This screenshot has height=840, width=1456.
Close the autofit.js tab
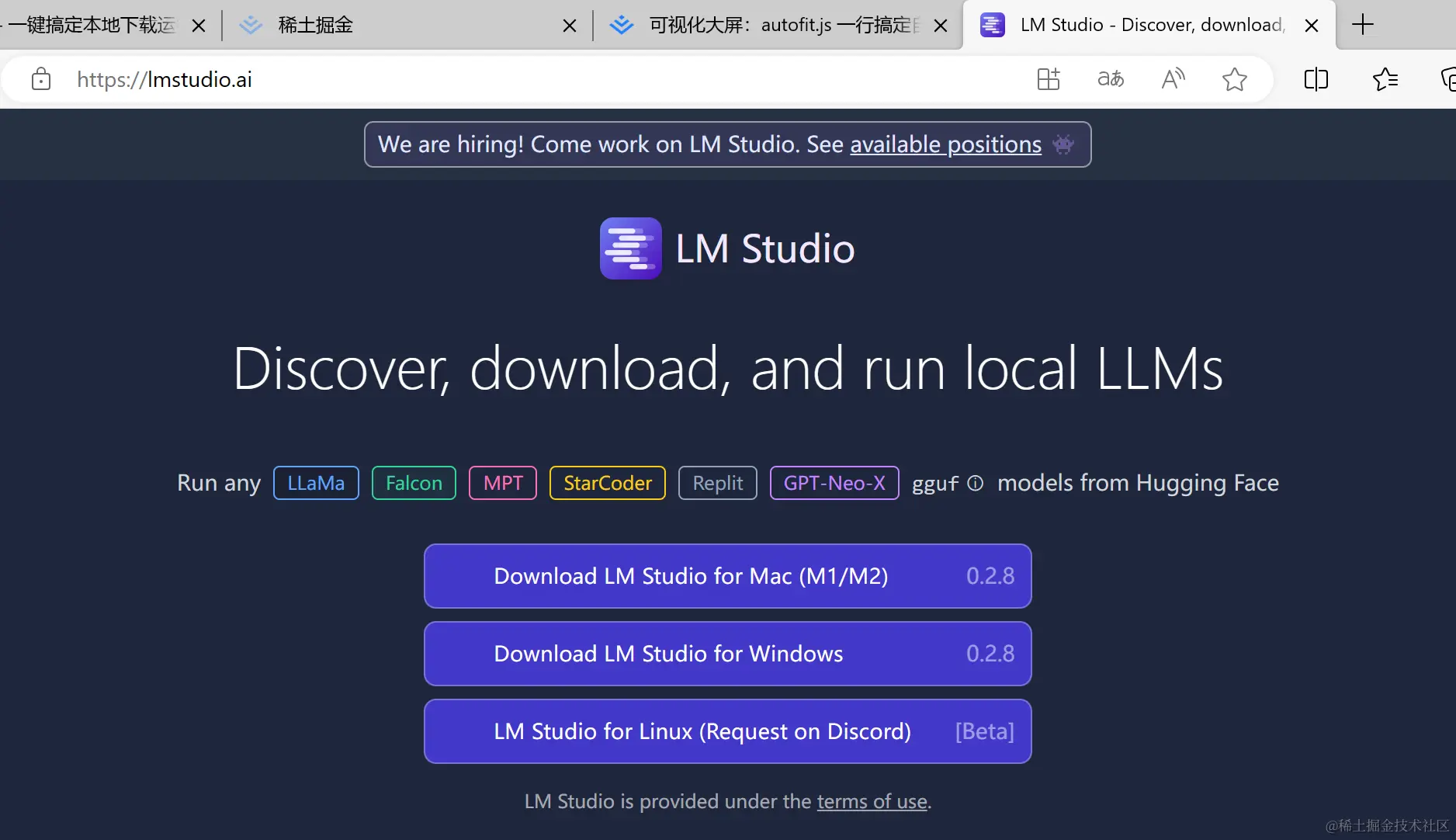coord(941,26)
